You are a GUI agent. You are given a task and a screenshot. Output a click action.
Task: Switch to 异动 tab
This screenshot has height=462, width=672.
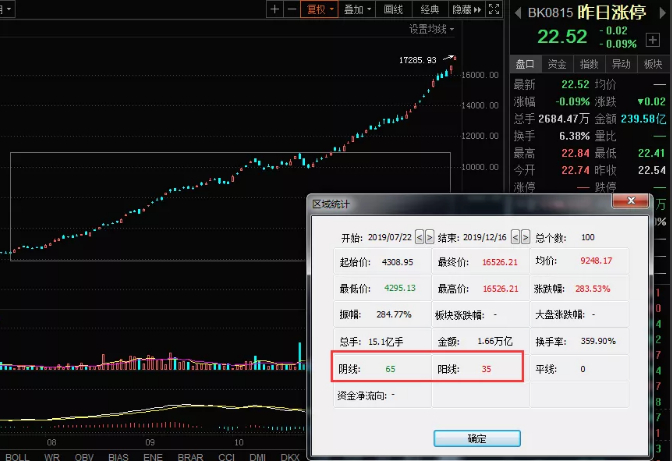point(621,64)
